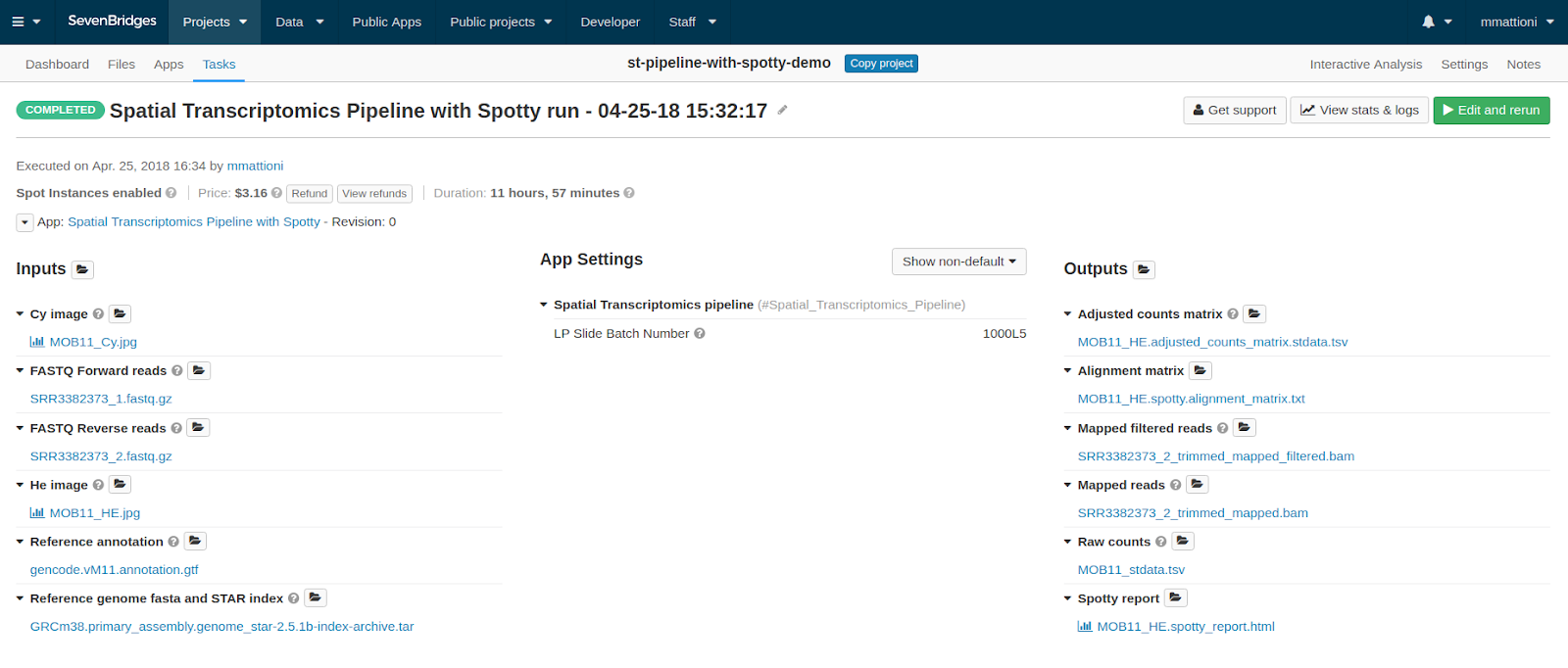
Task: Open folder icon next to Outputs heading
Action: 1144,269
